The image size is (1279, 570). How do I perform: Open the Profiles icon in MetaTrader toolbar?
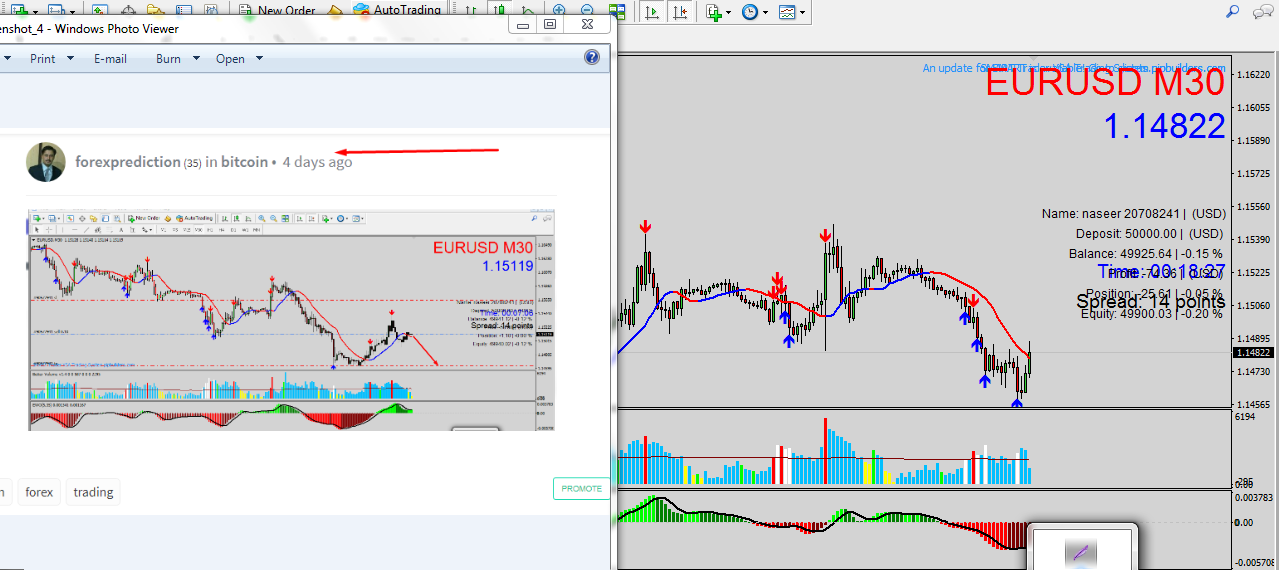(x=55, y=9)
